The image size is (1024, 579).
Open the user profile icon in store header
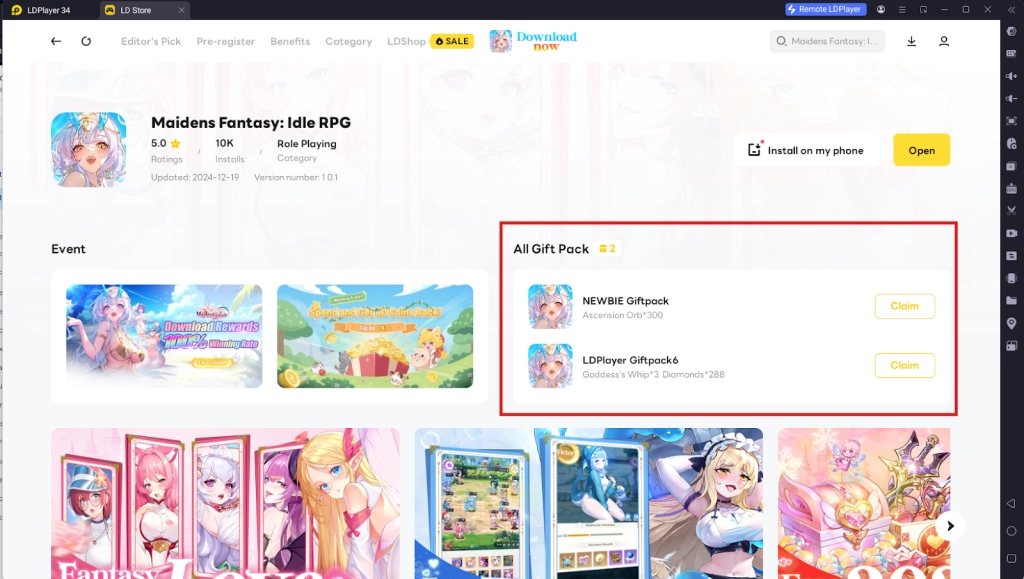[944, 41]
